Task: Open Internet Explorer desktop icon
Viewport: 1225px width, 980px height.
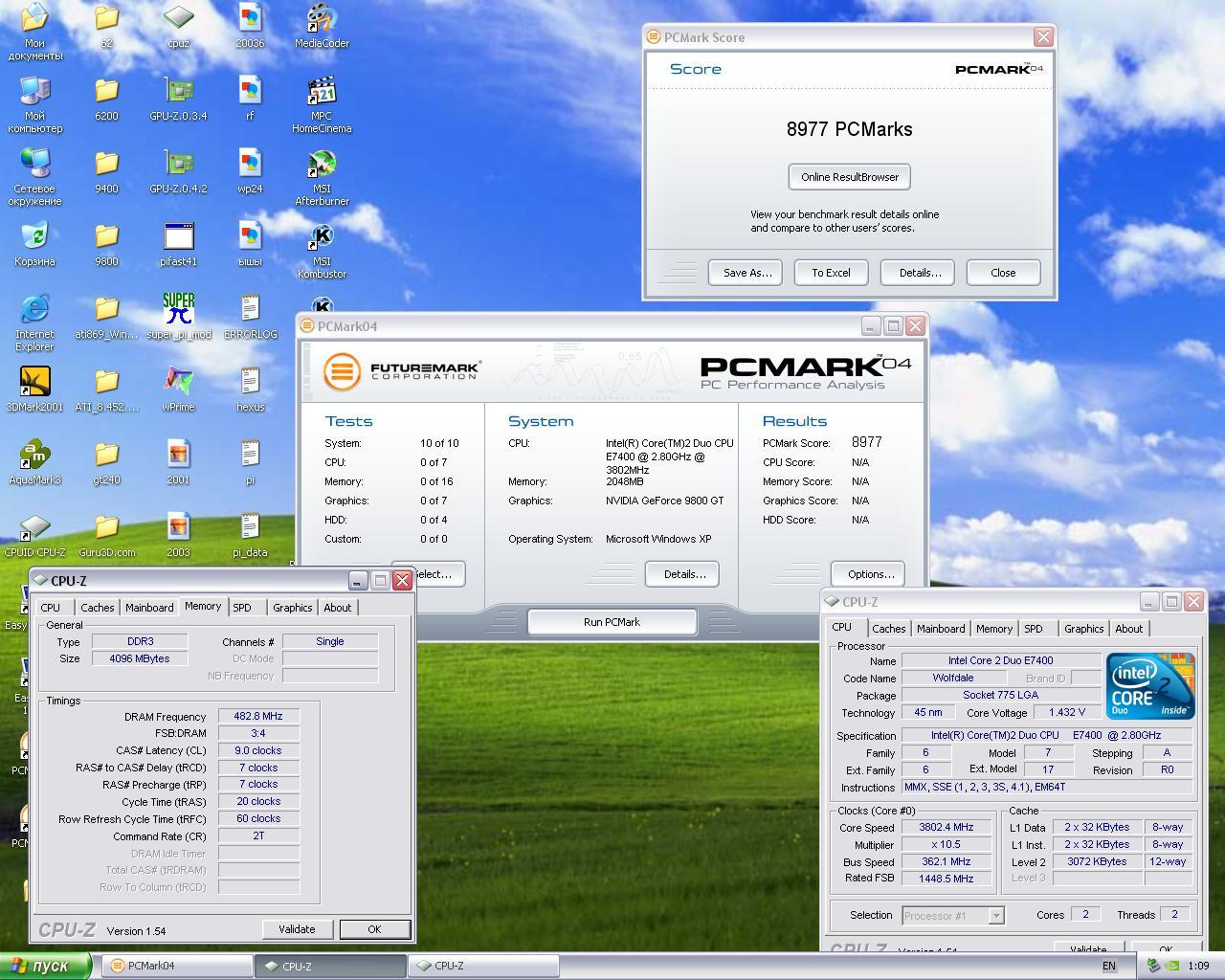Action: coord(34,323)
